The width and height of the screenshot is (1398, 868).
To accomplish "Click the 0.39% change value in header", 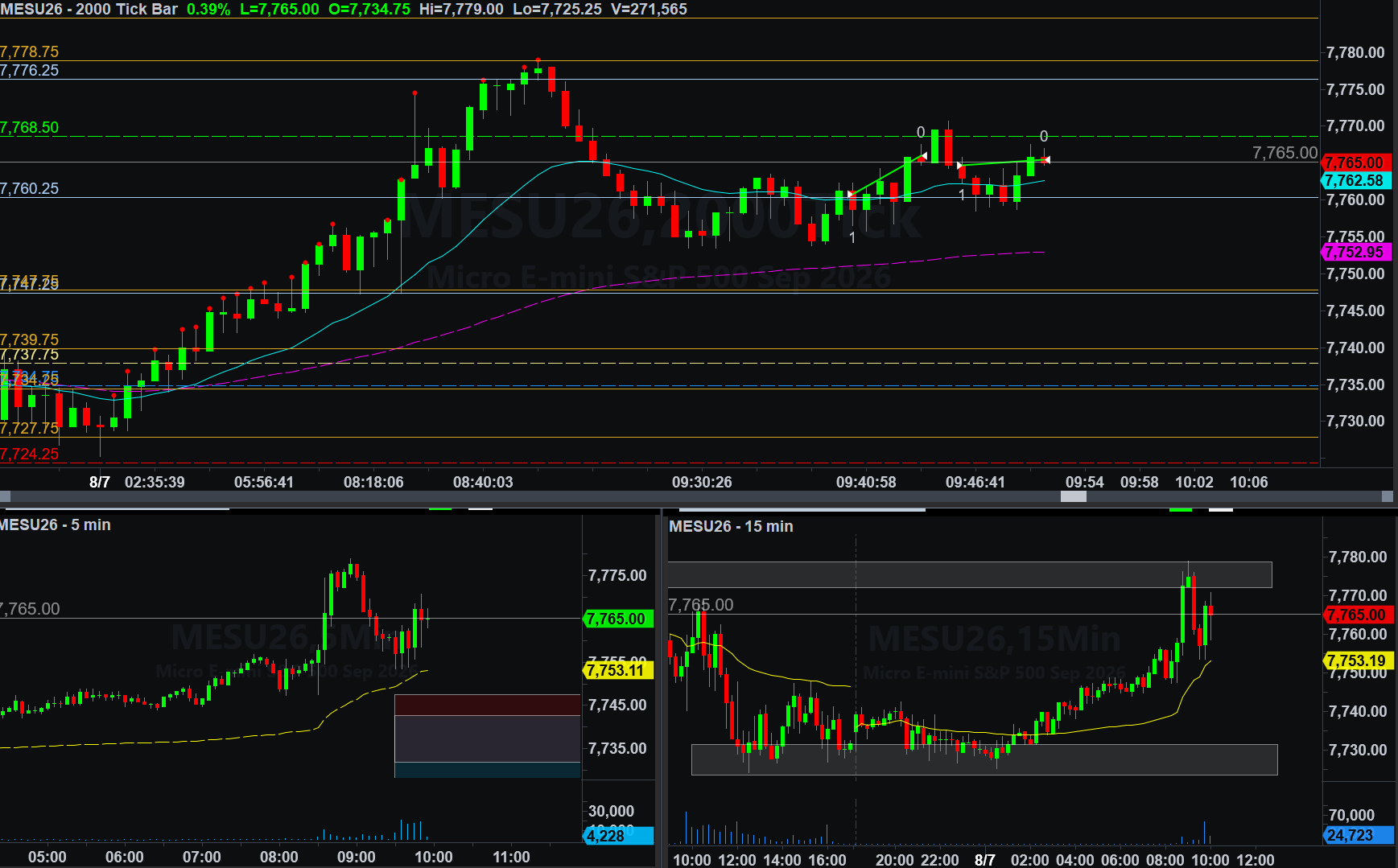I will point(208,9).
